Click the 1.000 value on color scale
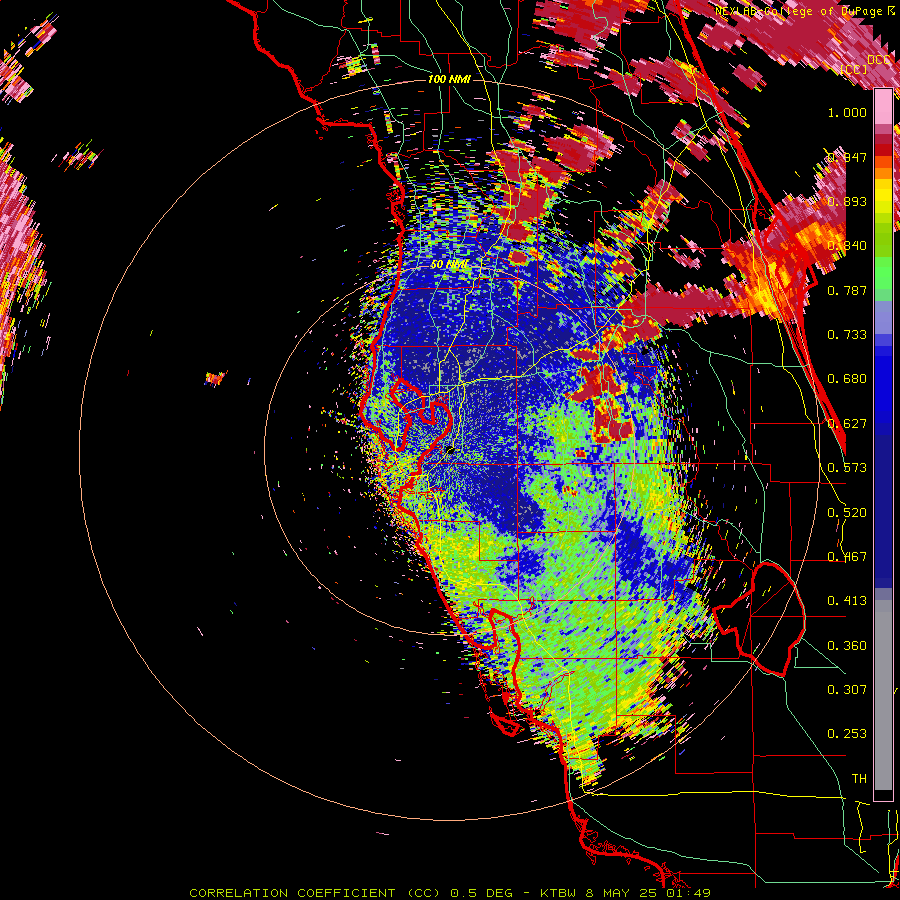Viewport: 900px width, 900px height. pos(847,112)
